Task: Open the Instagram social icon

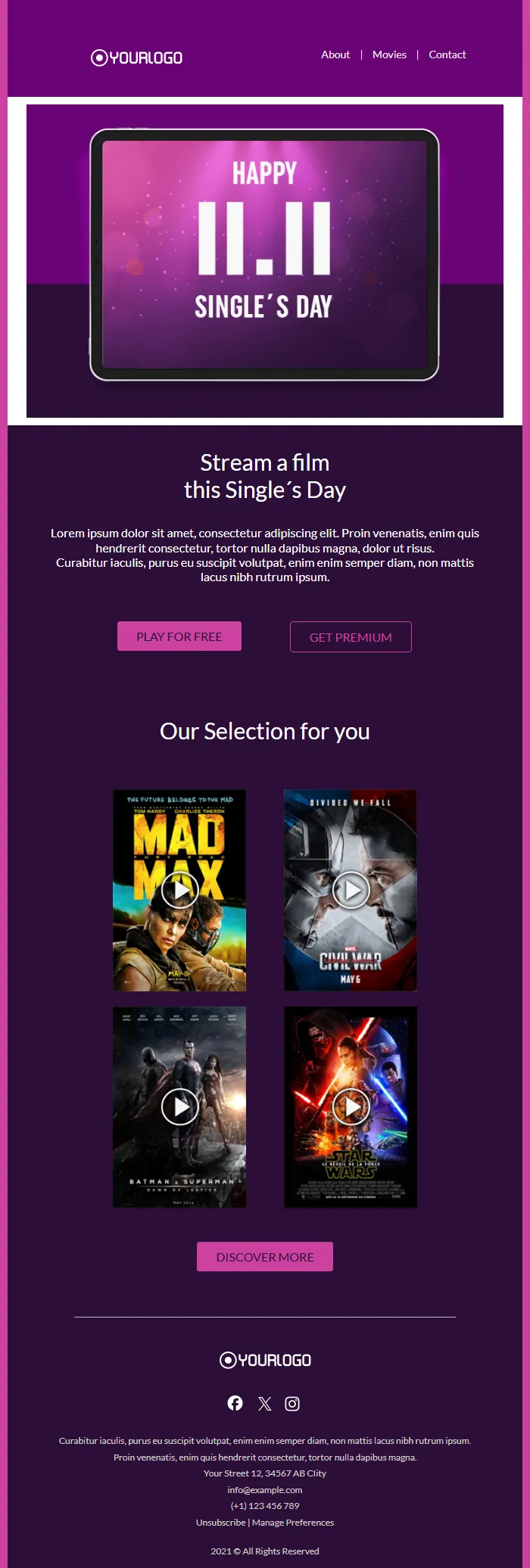Action: tap(292, 1404)
